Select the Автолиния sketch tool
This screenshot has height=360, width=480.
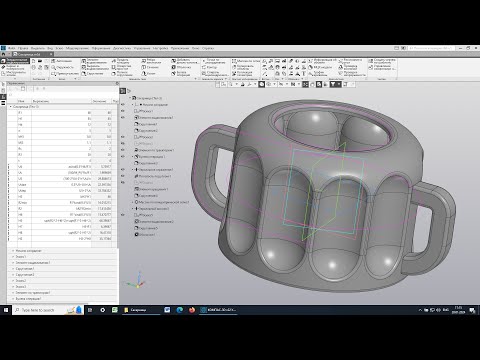pyautogui.click(x=62, y=61)
